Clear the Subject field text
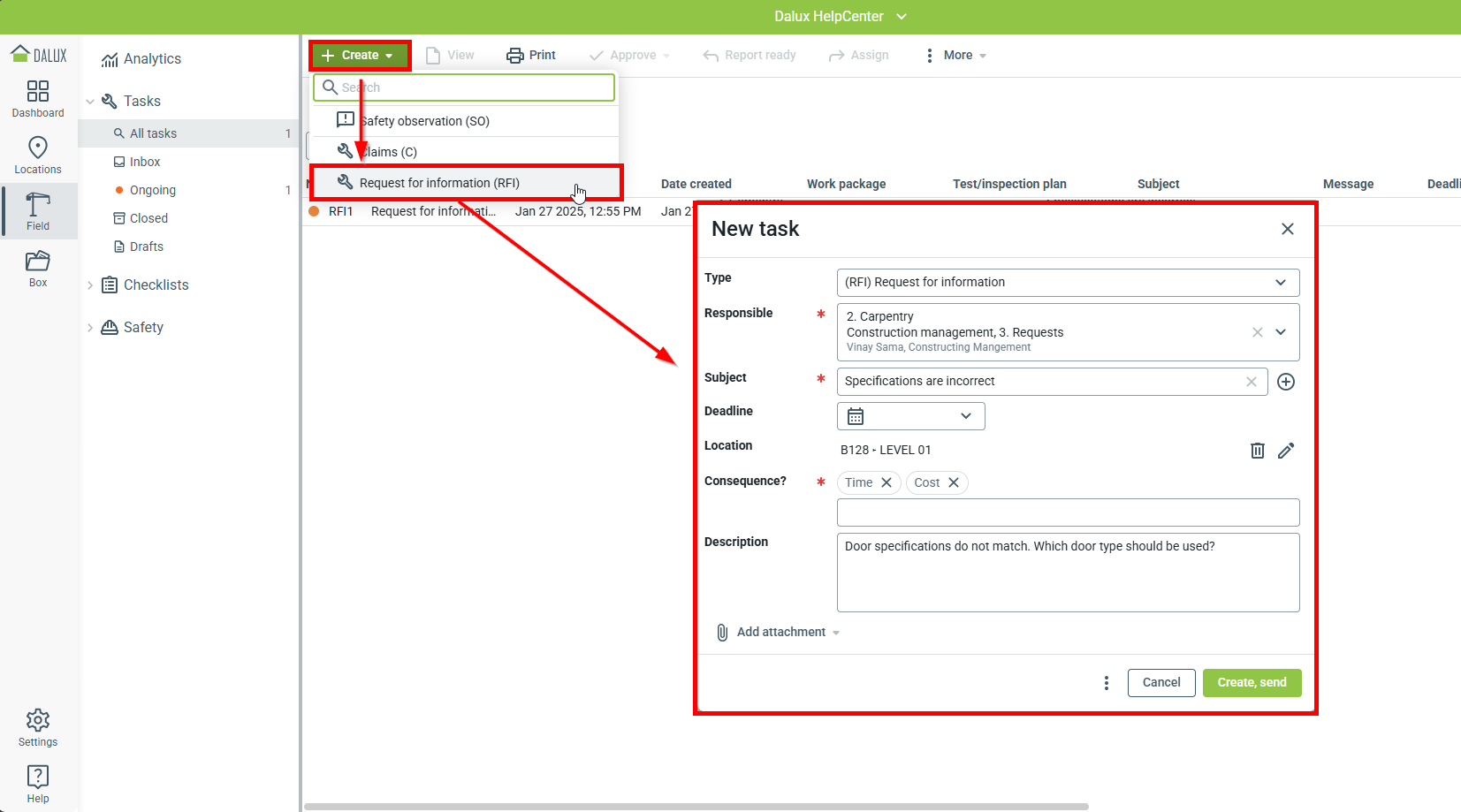 pyautogui.click(x=1252, y=382)
